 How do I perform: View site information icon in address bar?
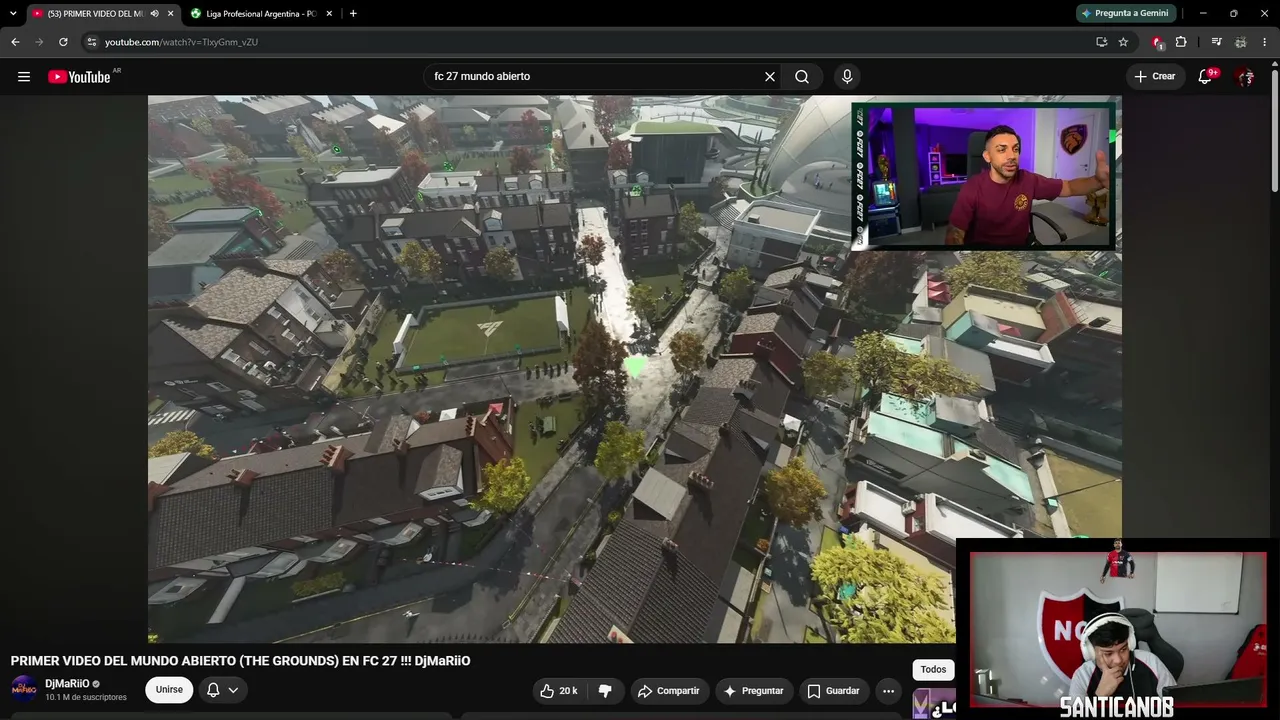pyautogui.click(x=92, y=42)
